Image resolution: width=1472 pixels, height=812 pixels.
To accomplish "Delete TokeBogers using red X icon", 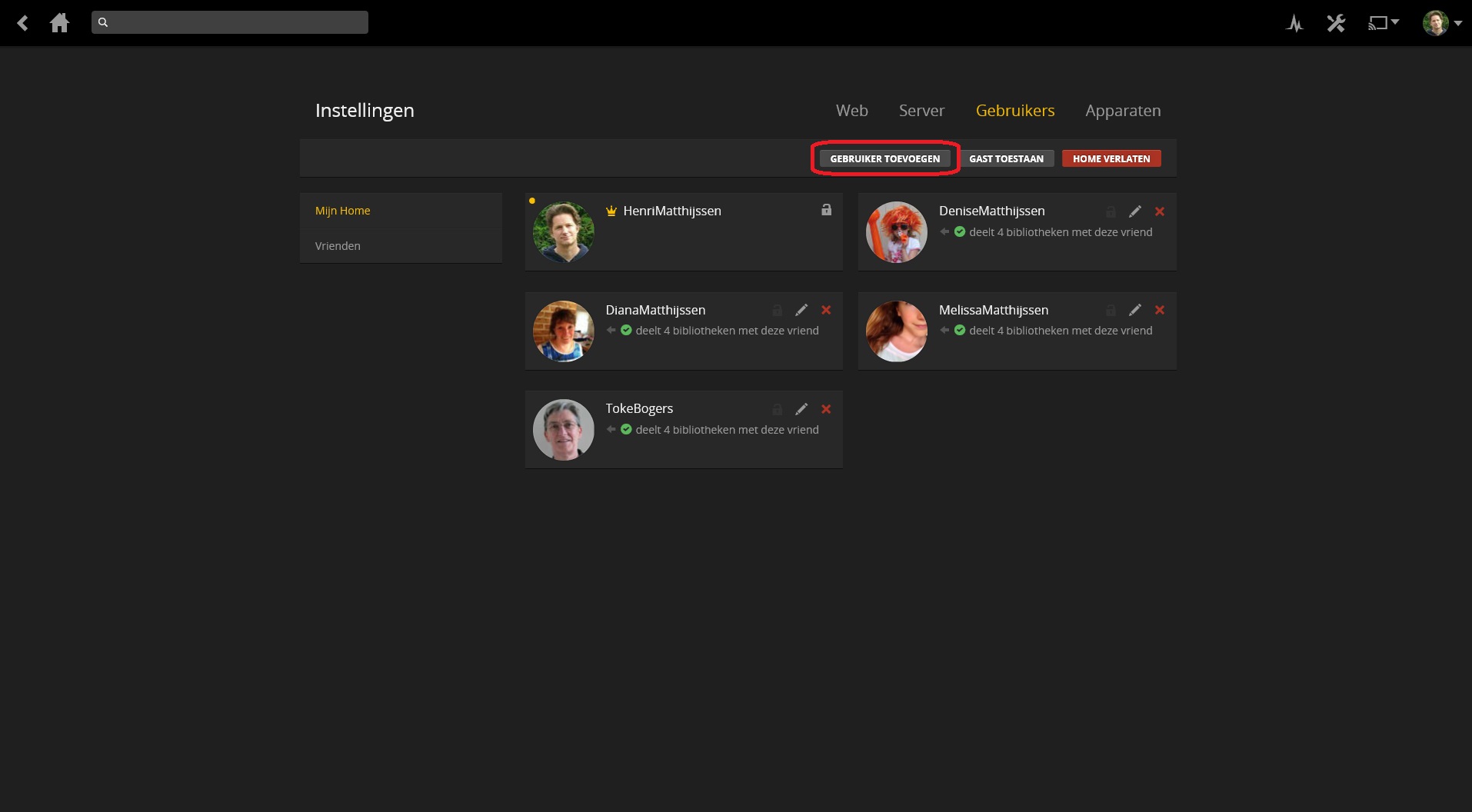I will pyautogui.click(x=826, y=409).
